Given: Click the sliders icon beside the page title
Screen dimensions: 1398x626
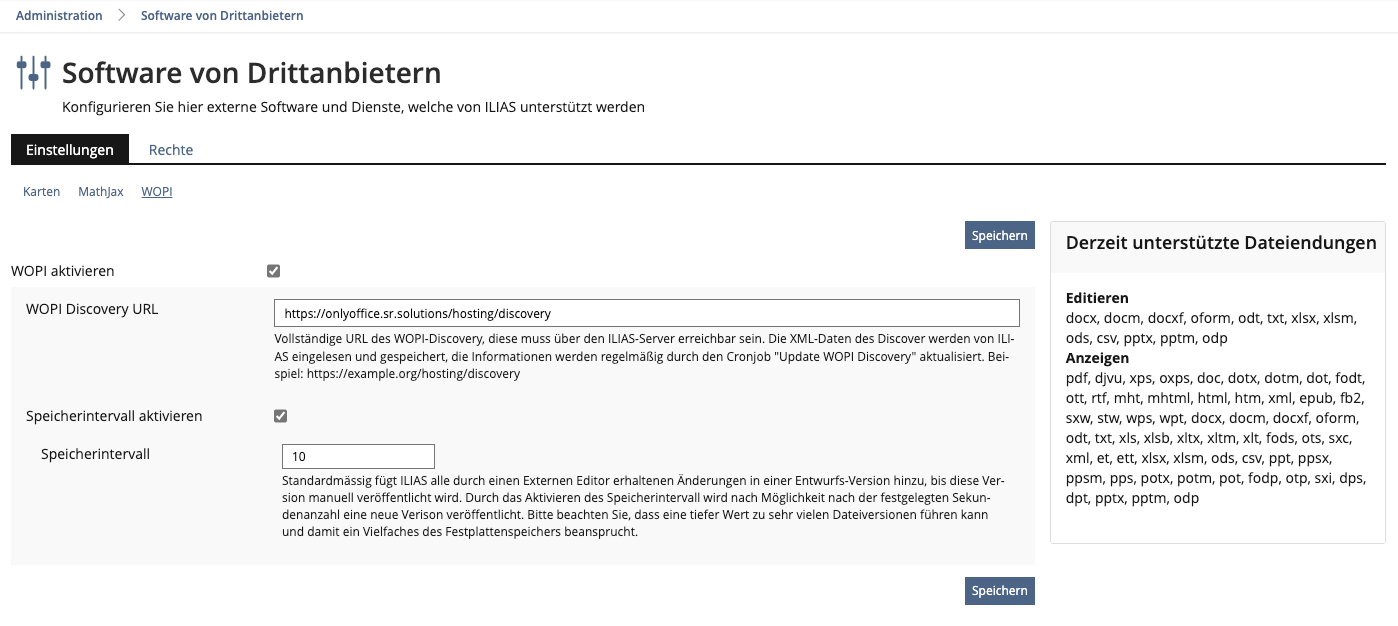Looking at the screenshot, I should point(33,73).
